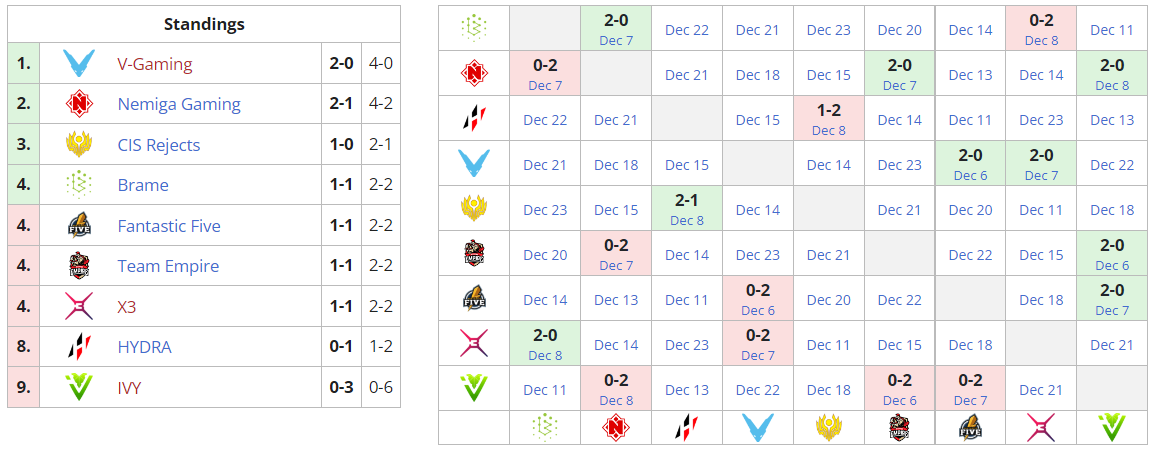Select the CIS Rejects logo in Standings

click(78, 145)
